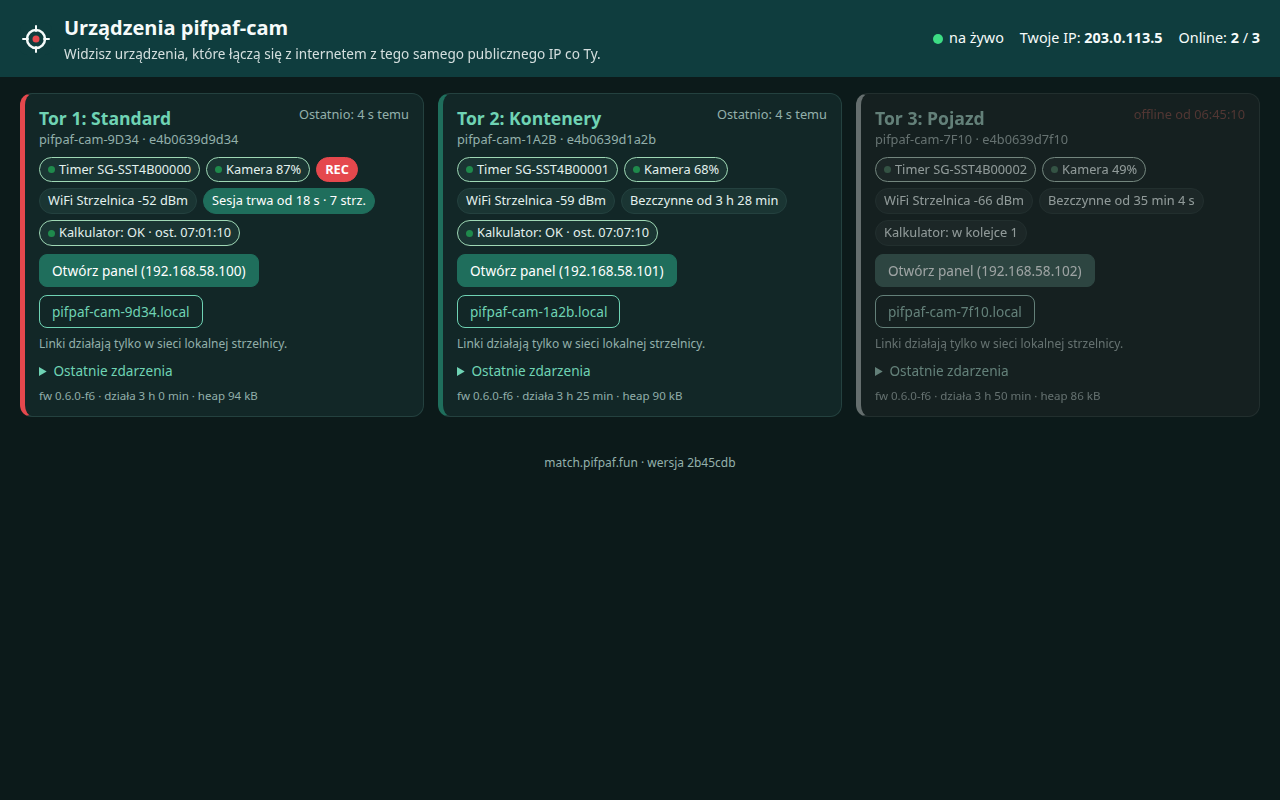The width and height of the screenshot is (1280, 800).
Task: Click firmware line with heap 90 kB
Action: (x=570, y=396)
